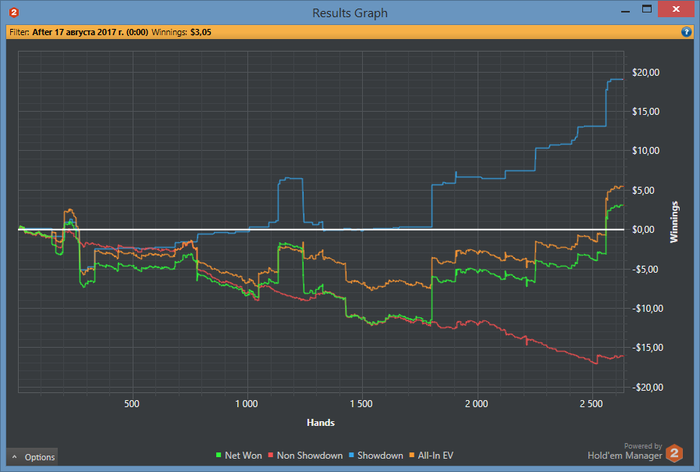The image size is (700, 472).
Task: Click the 'Powered by Hold'em Manager' text
Action: (x=625, y=451)
